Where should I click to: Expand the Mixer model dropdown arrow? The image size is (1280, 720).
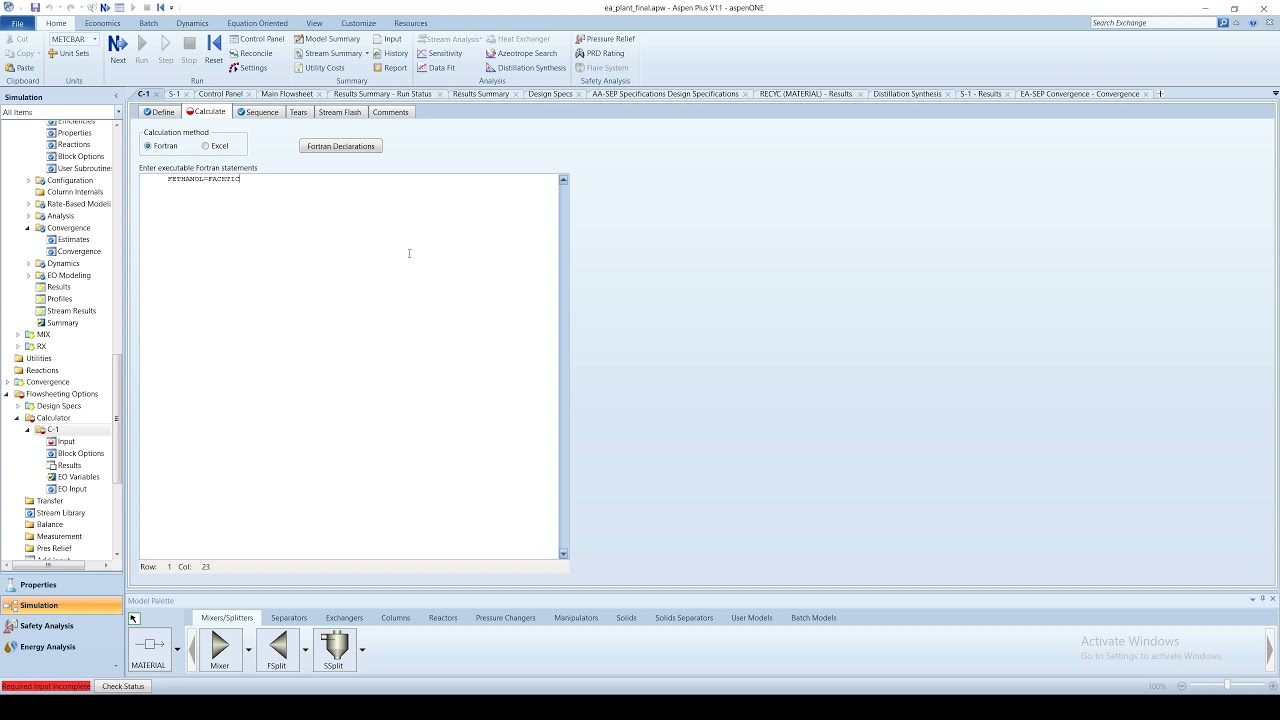coord(248,650)
